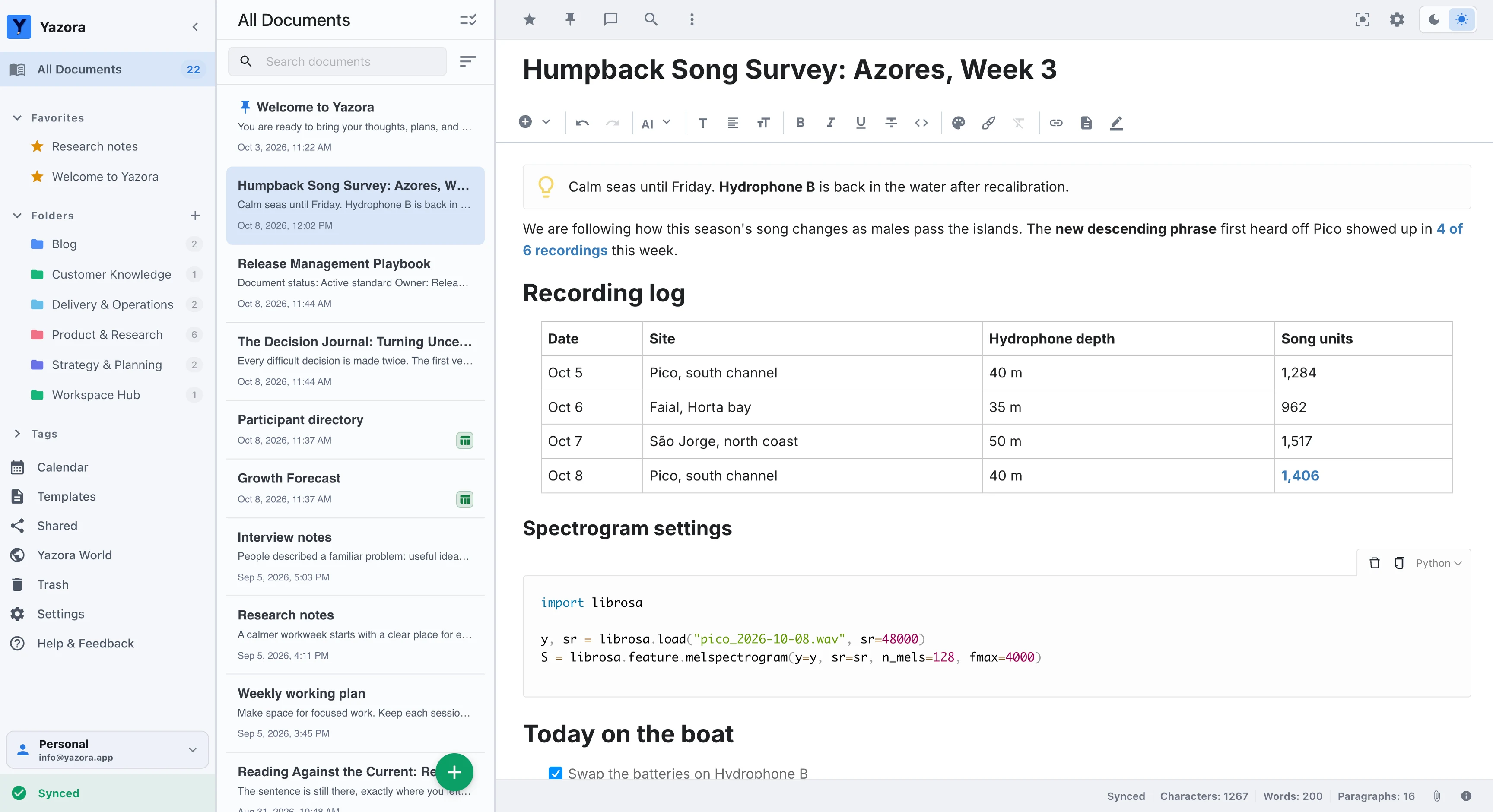Open editor settings gear icon
Viewport: 1493px width, 812px height.
(x=1397, y=20)
